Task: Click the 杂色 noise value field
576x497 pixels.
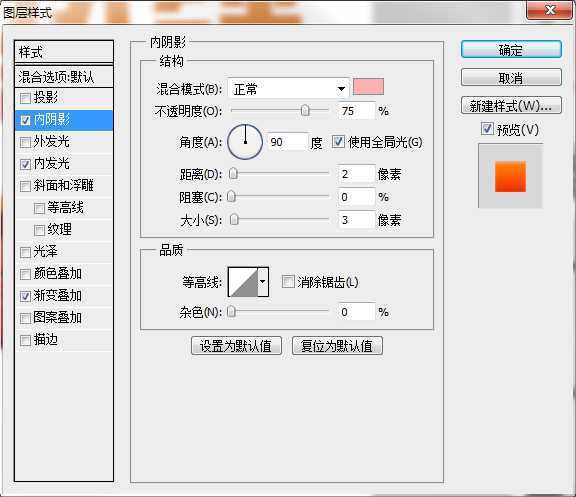Action: (x=357, y=312)
